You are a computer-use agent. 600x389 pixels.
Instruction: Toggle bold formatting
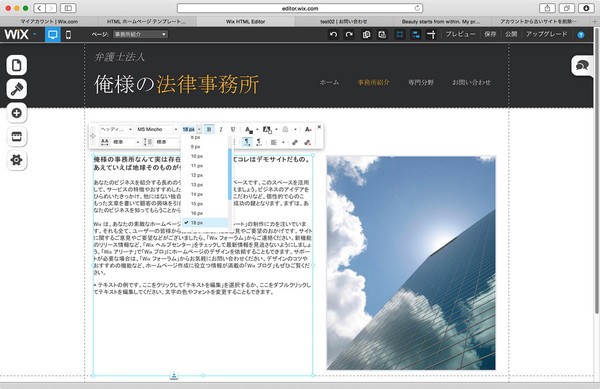pos(209,130)
